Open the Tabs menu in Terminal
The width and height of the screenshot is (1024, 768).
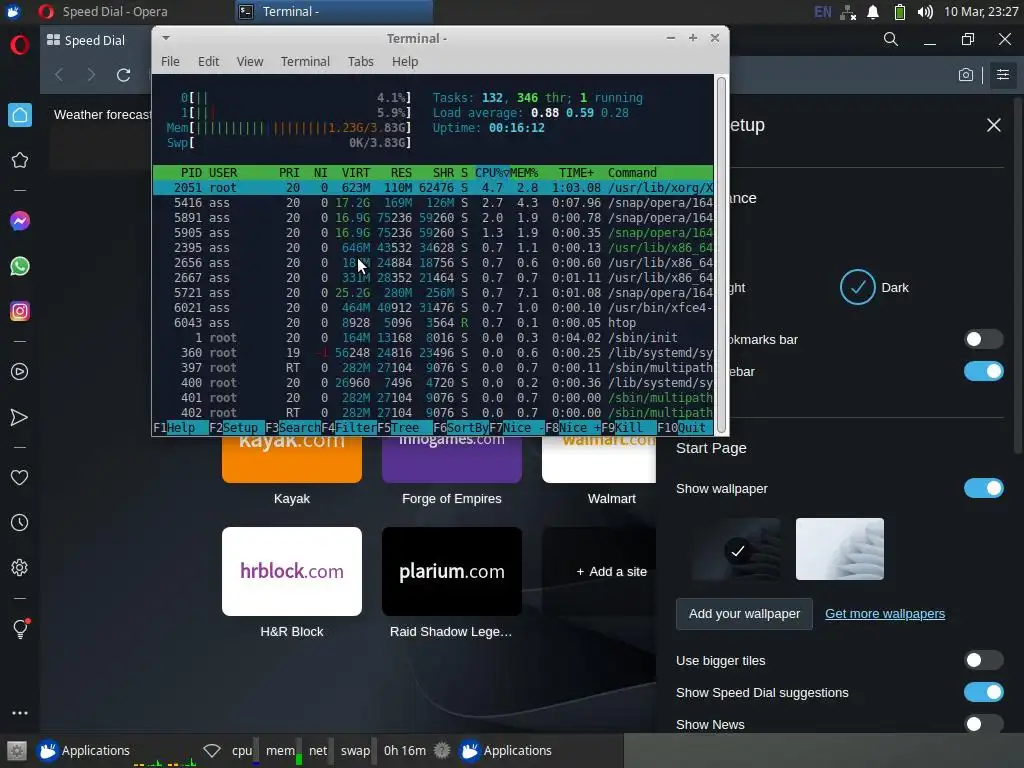point(360,61)
